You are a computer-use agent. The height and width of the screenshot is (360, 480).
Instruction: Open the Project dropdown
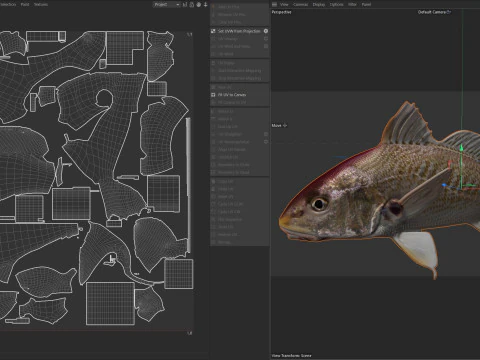click(167, 5)
